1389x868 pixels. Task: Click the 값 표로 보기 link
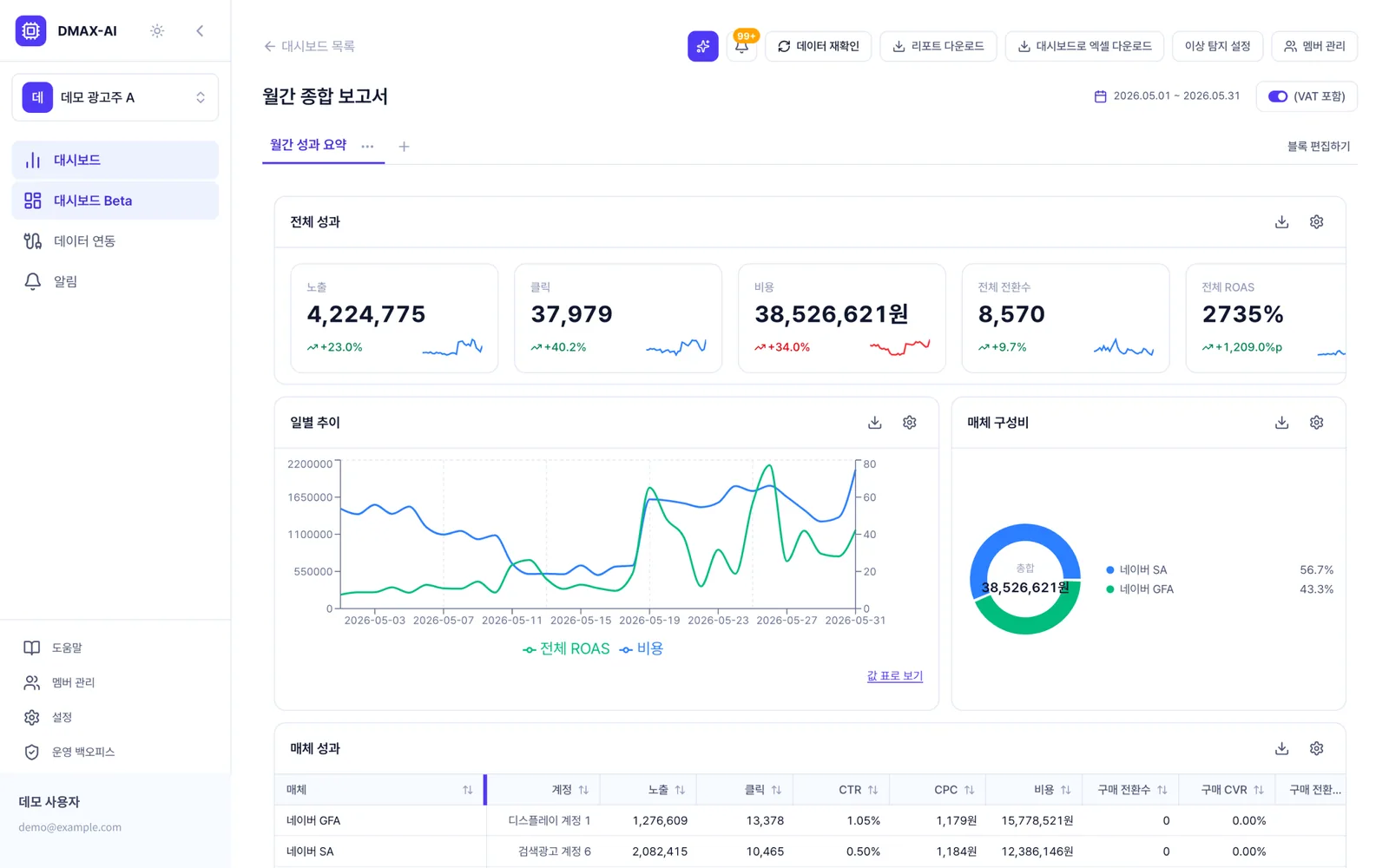click(x=895, y=676)
